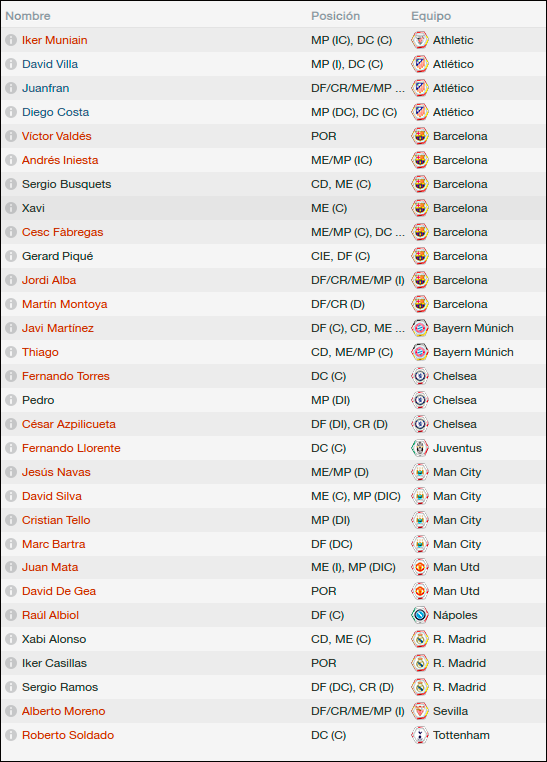Viewport: 547px width, 762px height.
Task: Select Xabi Alonso's position cell CD, ME (C)
Action: (341, 639)
